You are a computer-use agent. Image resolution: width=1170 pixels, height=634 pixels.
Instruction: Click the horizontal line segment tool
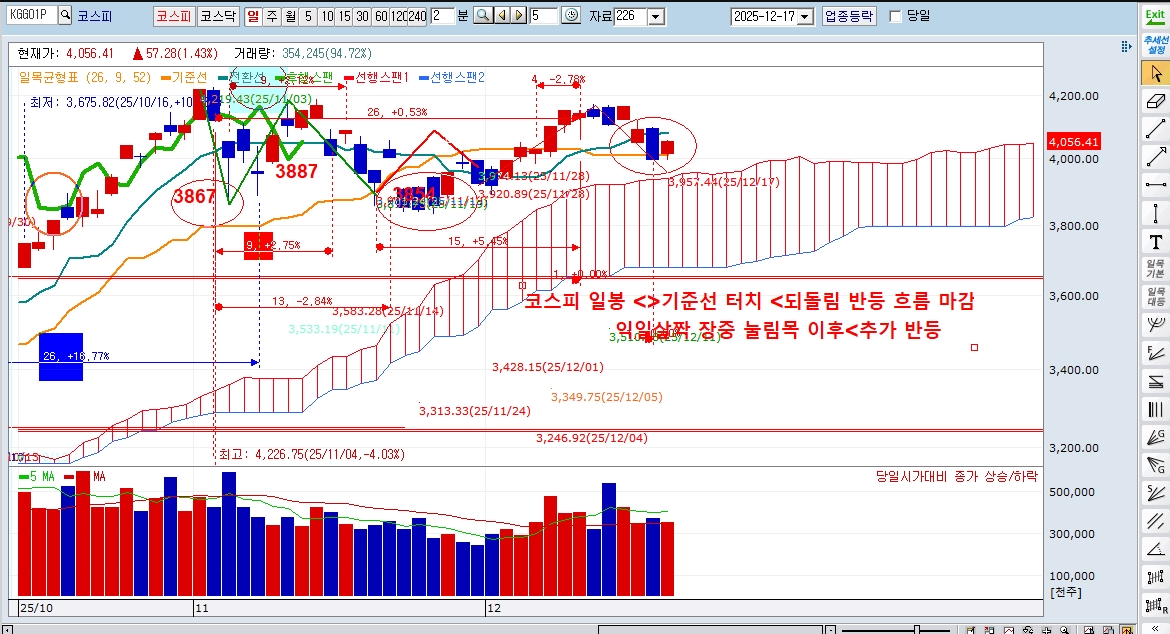[1156, 183]
